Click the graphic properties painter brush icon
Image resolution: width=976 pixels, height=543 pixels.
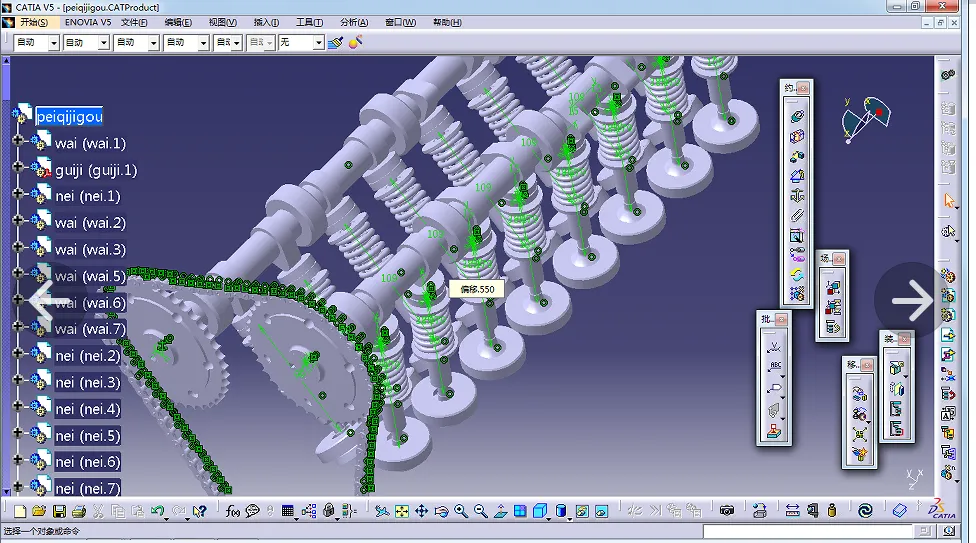tap(336, 42)
